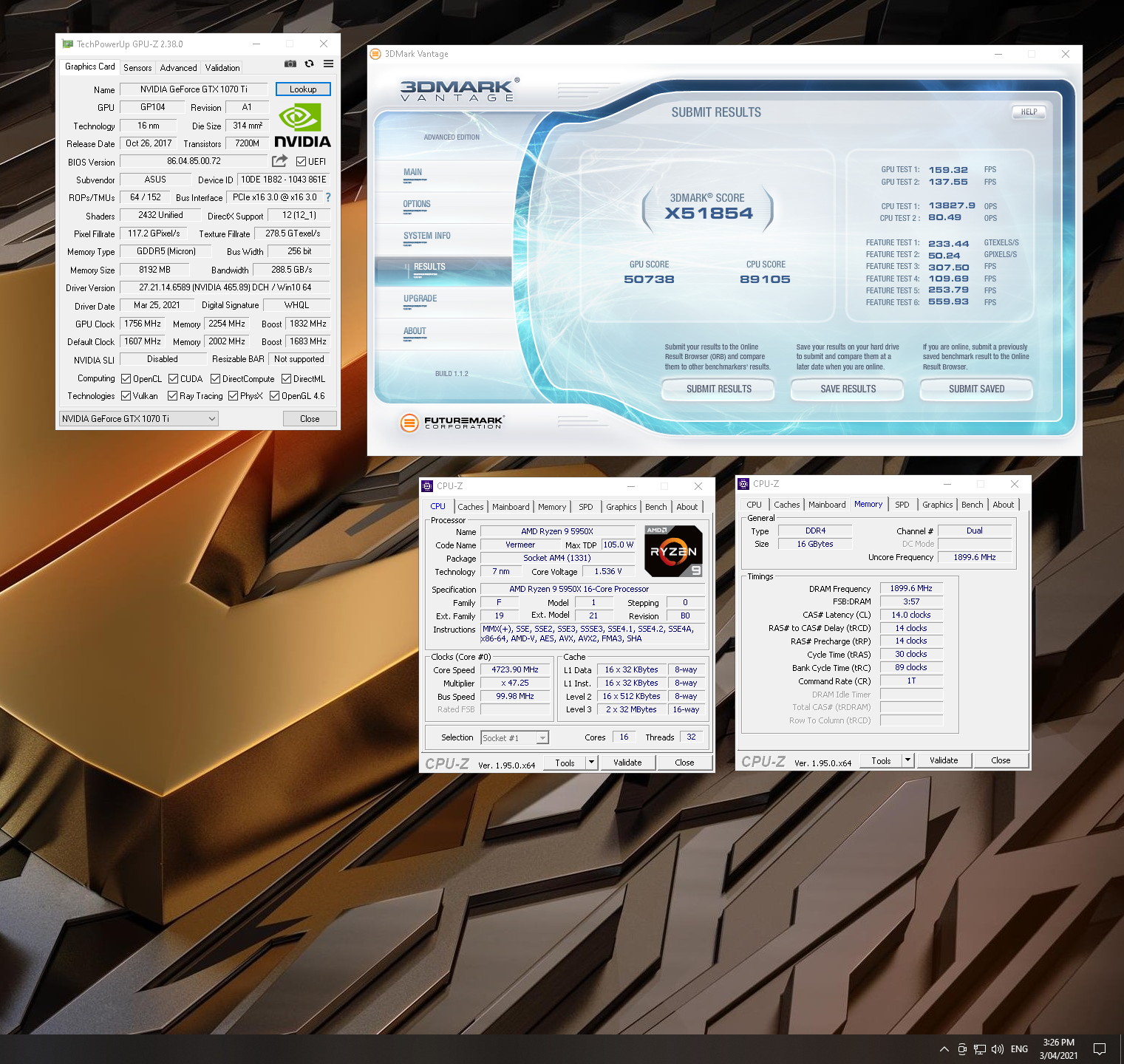The height and width of the screenshot is (1064, 1124).
Task: Toggle the Vulkan checkbox
Action: [126, 396]
